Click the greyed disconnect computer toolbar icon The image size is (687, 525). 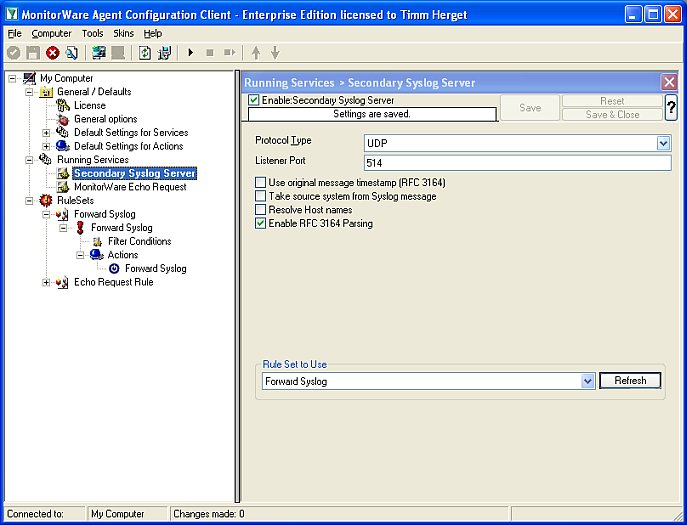[117, 53]
